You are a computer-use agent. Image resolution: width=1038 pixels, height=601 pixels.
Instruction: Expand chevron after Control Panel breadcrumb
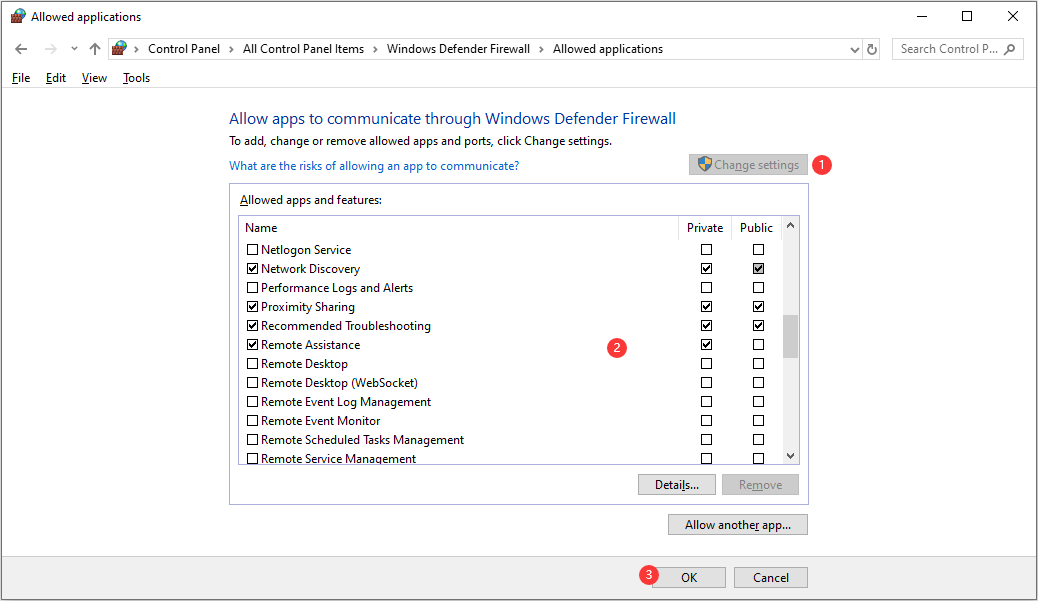[x=231, y=50]
